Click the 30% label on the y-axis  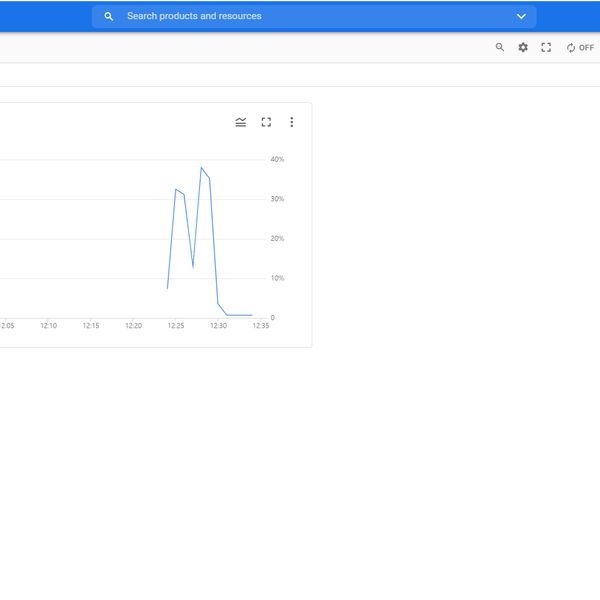click(x=277, y=199)
